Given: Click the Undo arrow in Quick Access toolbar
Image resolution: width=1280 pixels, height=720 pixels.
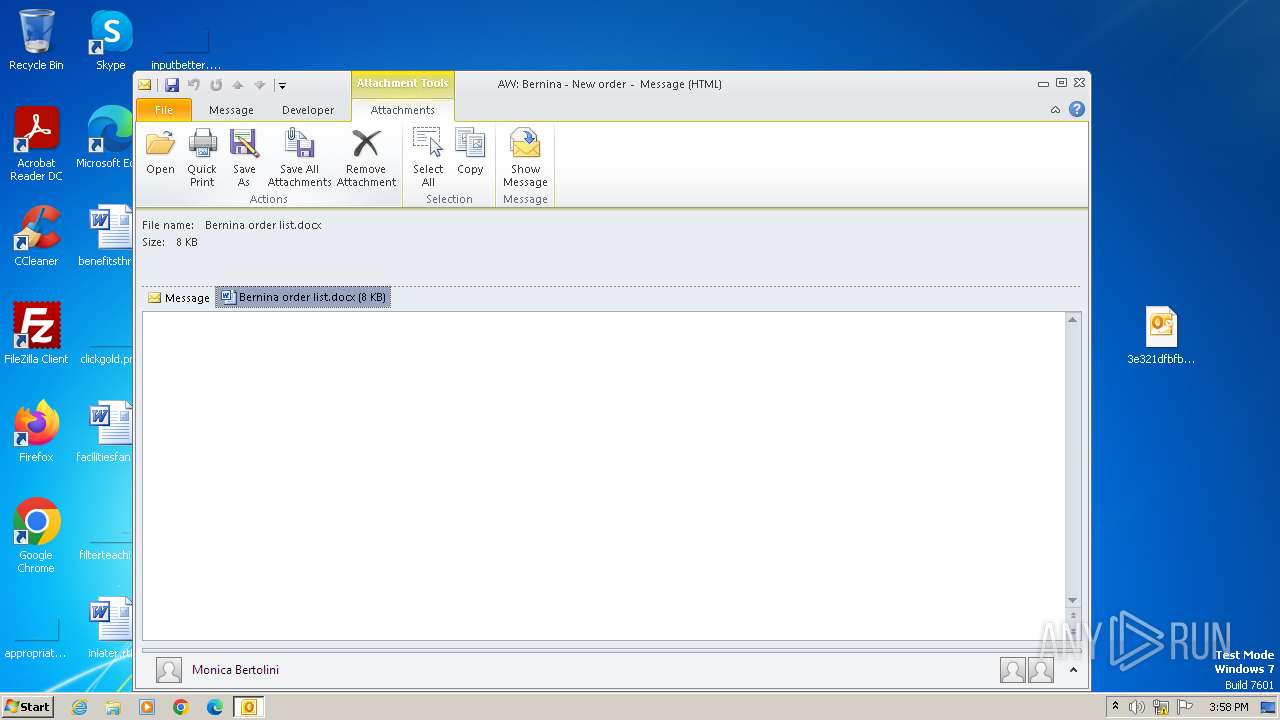Looking at the screenshot, I should tap(194, 85).
